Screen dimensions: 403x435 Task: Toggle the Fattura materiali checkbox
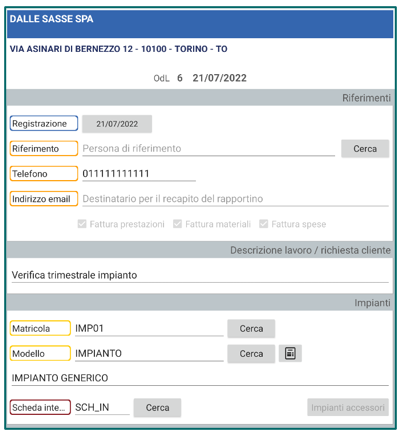(178, 224)
